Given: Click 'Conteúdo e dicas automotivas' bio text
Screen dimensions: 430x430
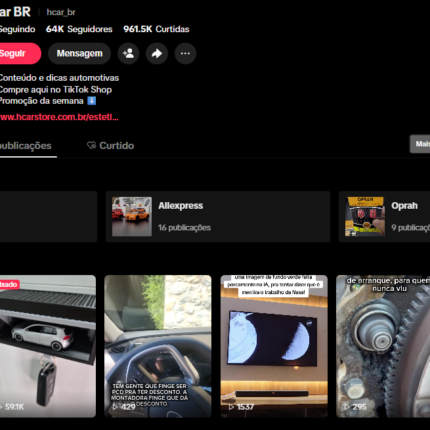Looking at the screenshot, I should pos(59,78).
